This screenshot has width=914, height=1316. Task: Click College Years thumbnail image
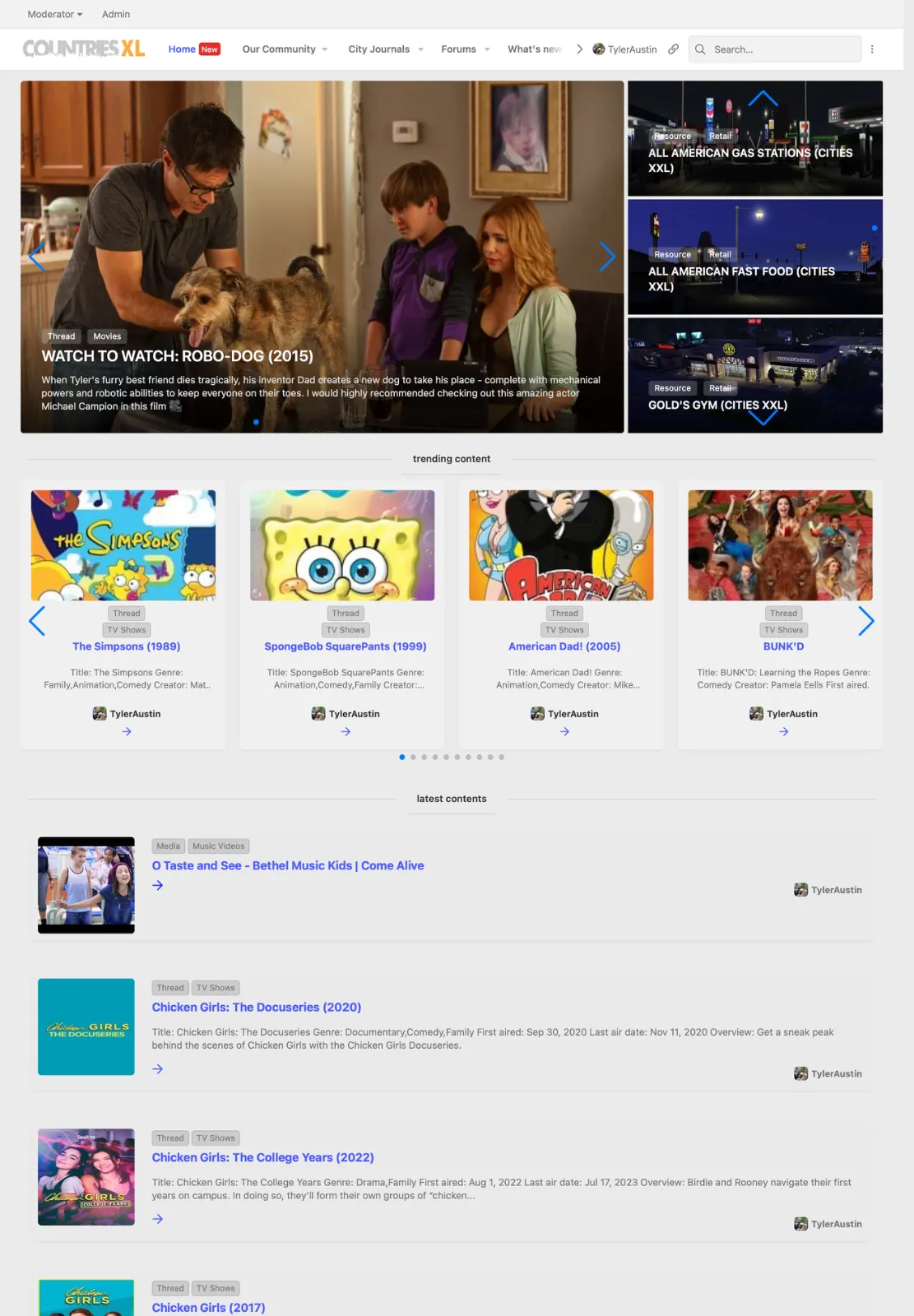[86, 1177]
